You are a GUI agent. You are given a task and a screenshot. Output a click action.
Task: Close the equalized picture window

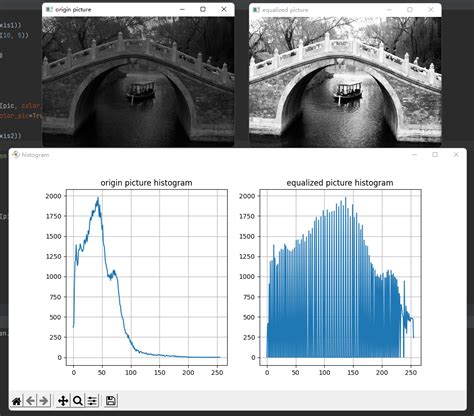click(431, 10)
